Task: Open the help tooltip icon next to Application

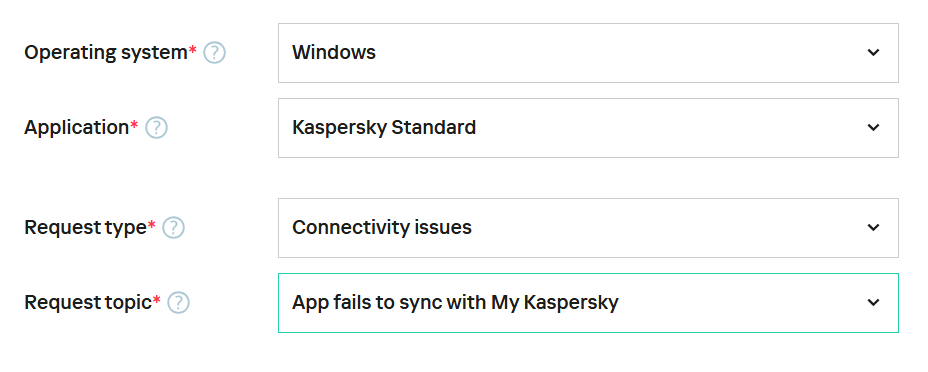Action: pos(156,128)
